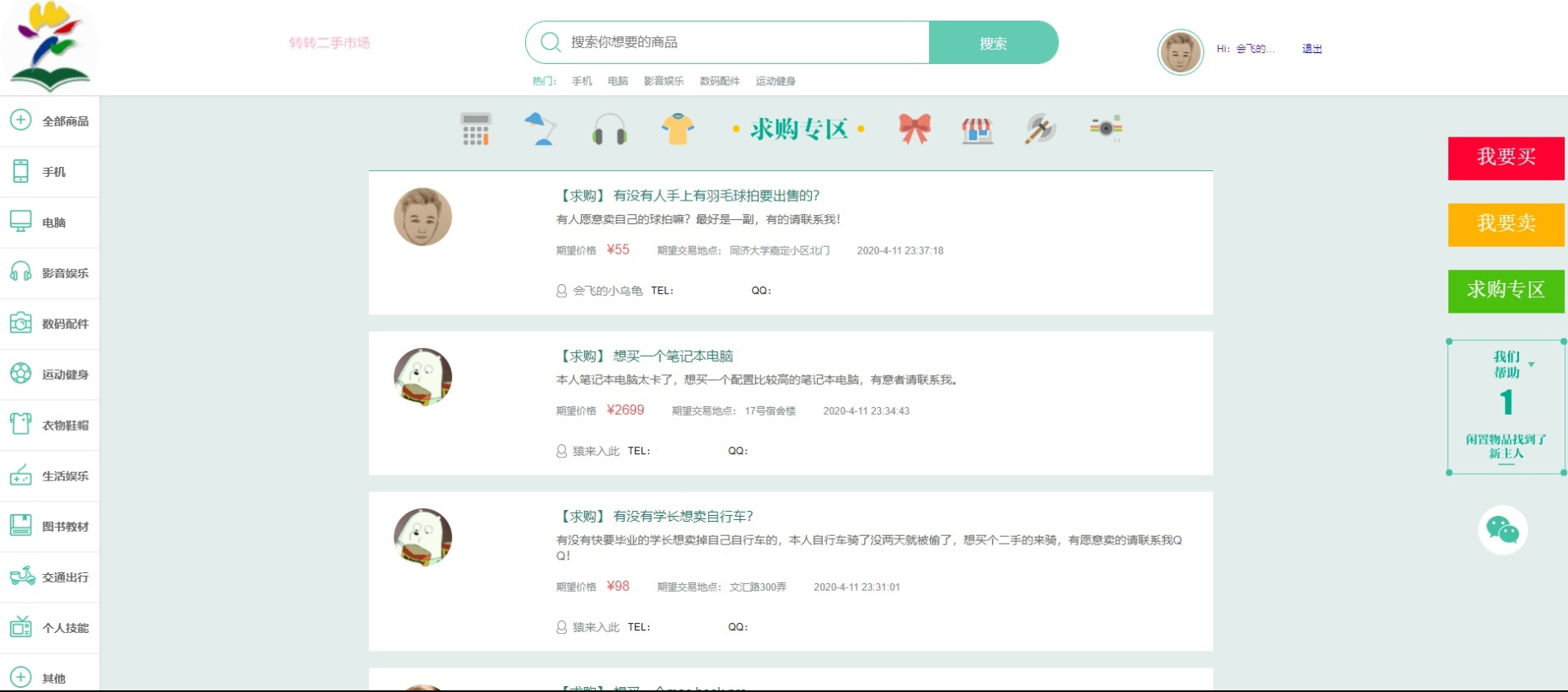Click the site logo with book and bird

tap(50, 46)
